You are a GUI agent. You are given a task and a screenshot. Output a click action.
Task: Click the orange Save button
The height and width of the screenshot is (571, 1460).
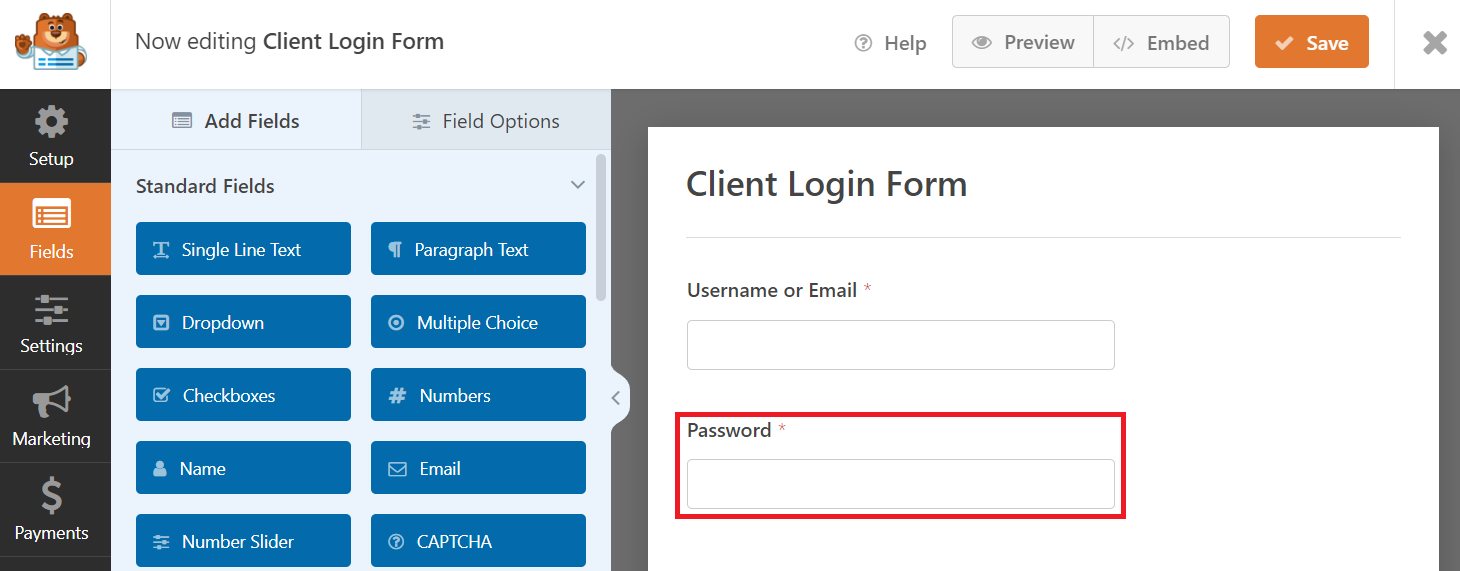pyautogui.click(x=1311, y=42)
